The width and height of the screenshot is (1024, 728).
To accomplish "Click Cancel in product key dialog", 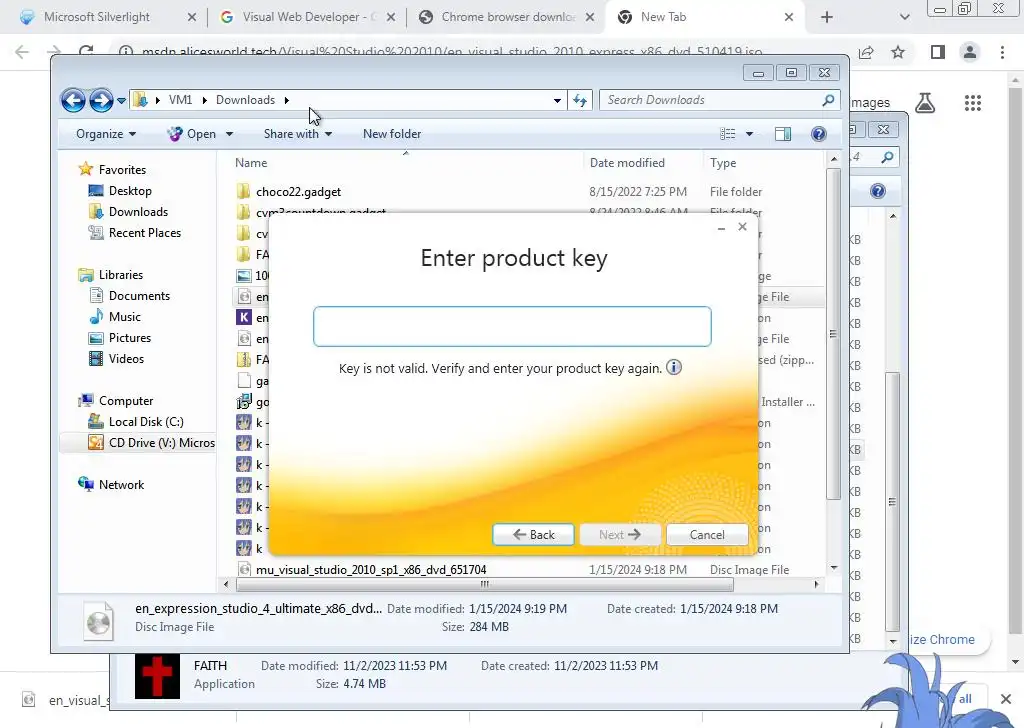I will [x=707, y=535].
